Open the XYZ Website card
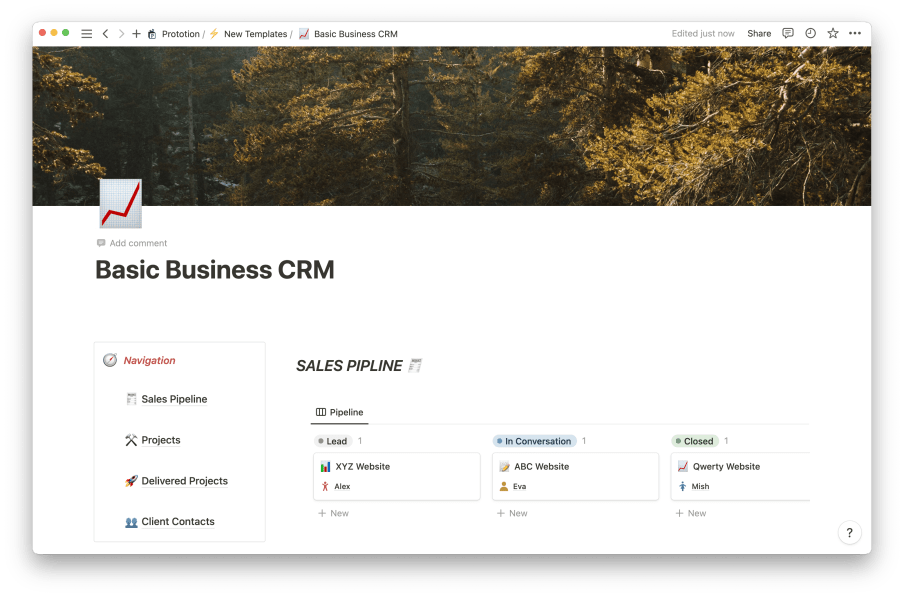The image size is (904, 597). pos(397,476)
